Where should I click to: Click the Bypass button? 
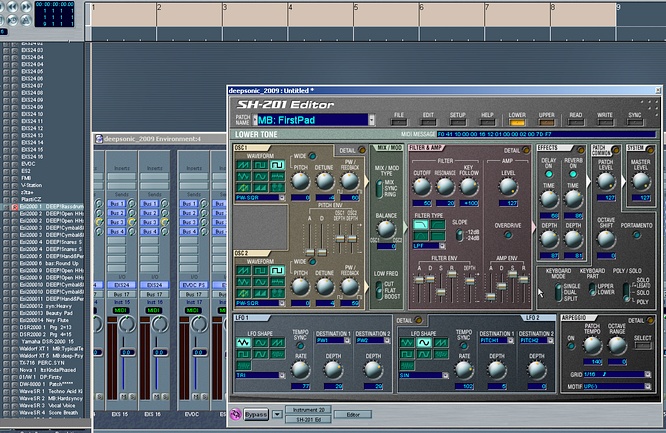(x=256, y=414)
